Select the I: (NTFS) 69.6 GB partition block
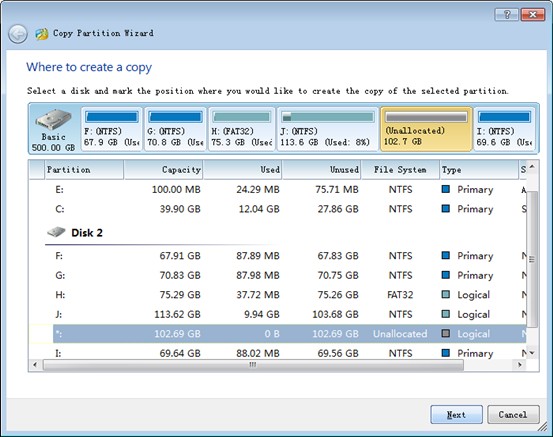 (x=505, y=129)
